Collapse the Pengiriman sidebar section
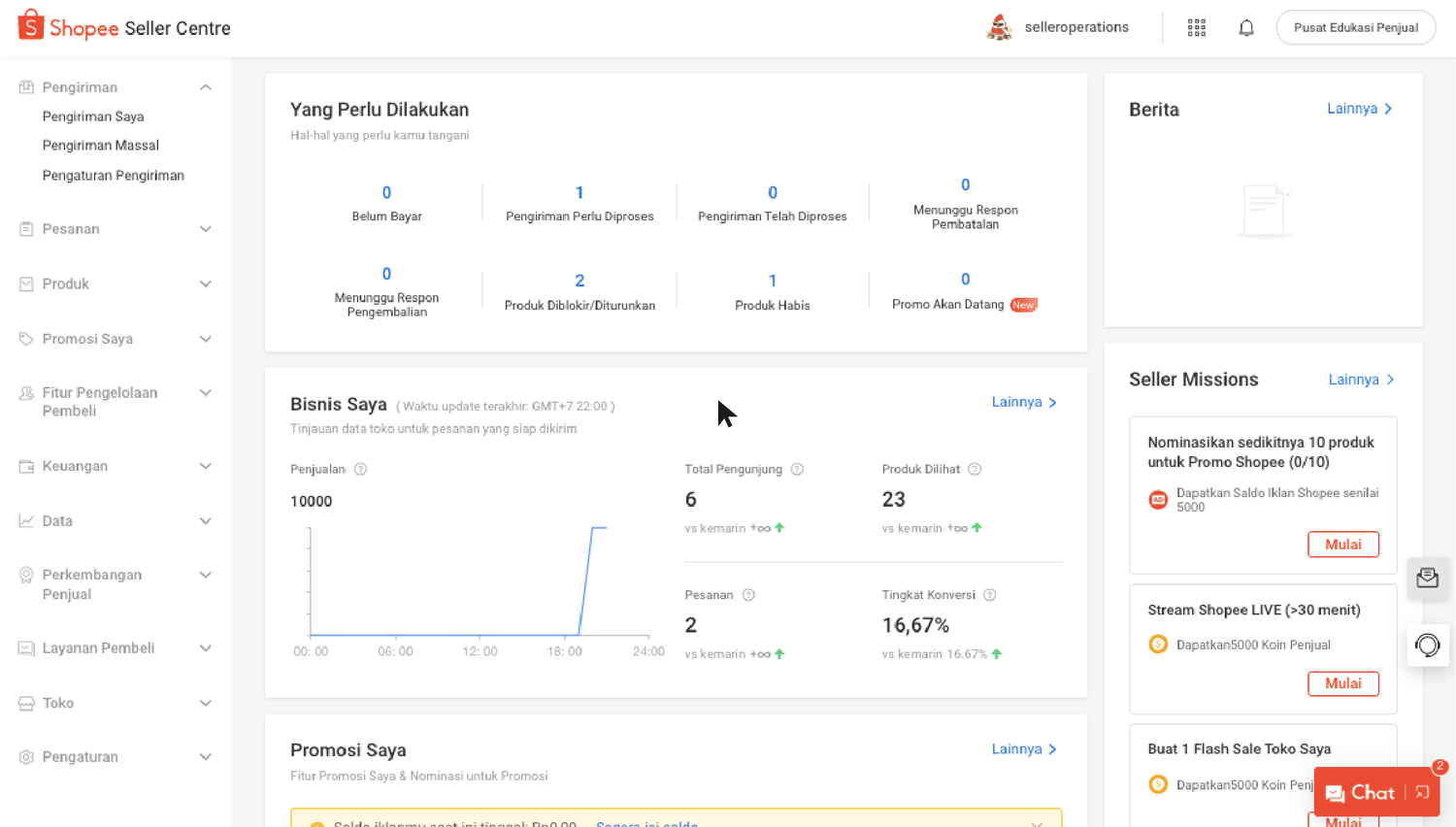The image size is (1456, 827). click(205, 87)
